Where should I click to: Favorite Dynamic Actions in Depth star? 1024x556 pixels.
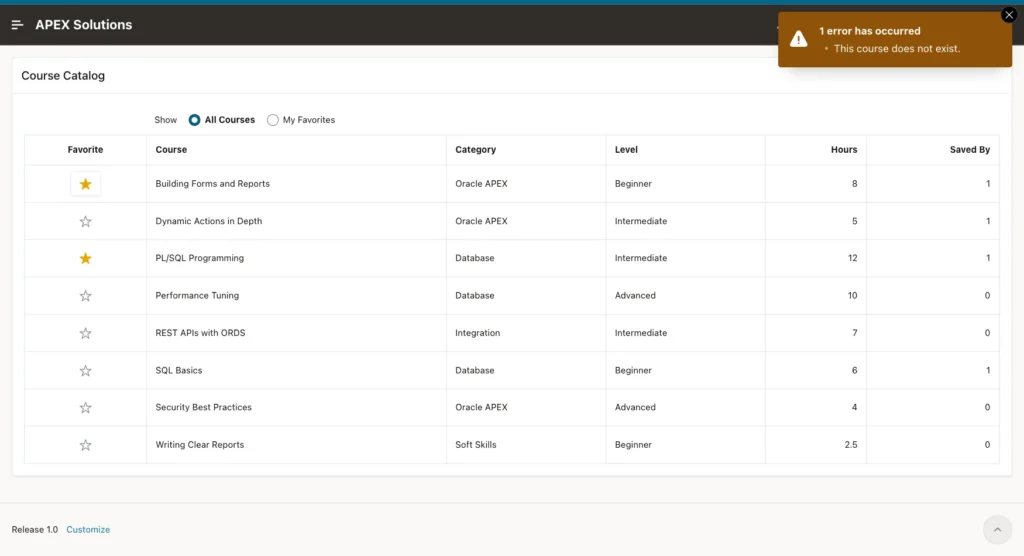coord(86,221)
